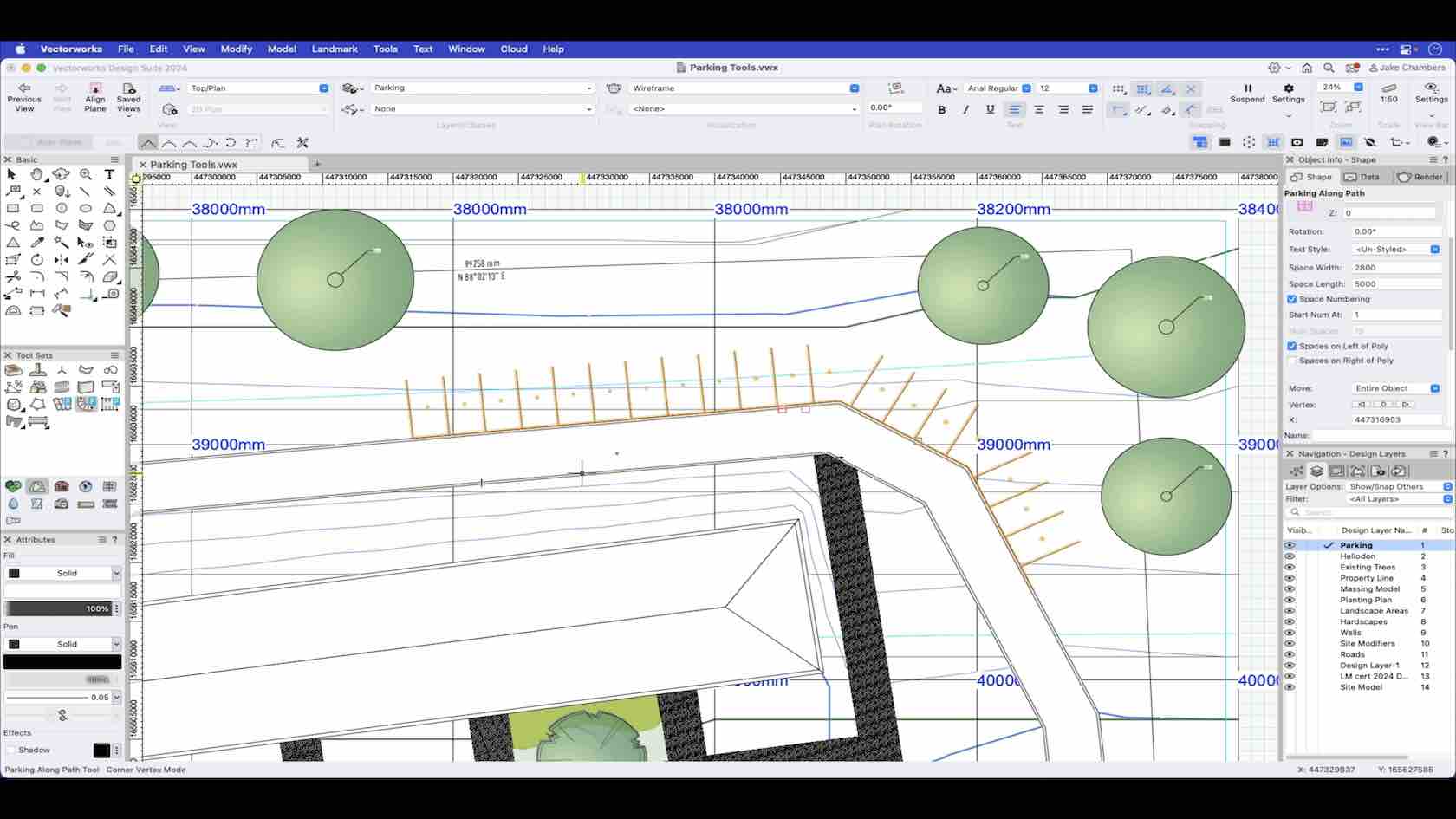Search using title bar magnifier icon
The height and width of the screenshot is (819, 1456).
[1329, 68]
